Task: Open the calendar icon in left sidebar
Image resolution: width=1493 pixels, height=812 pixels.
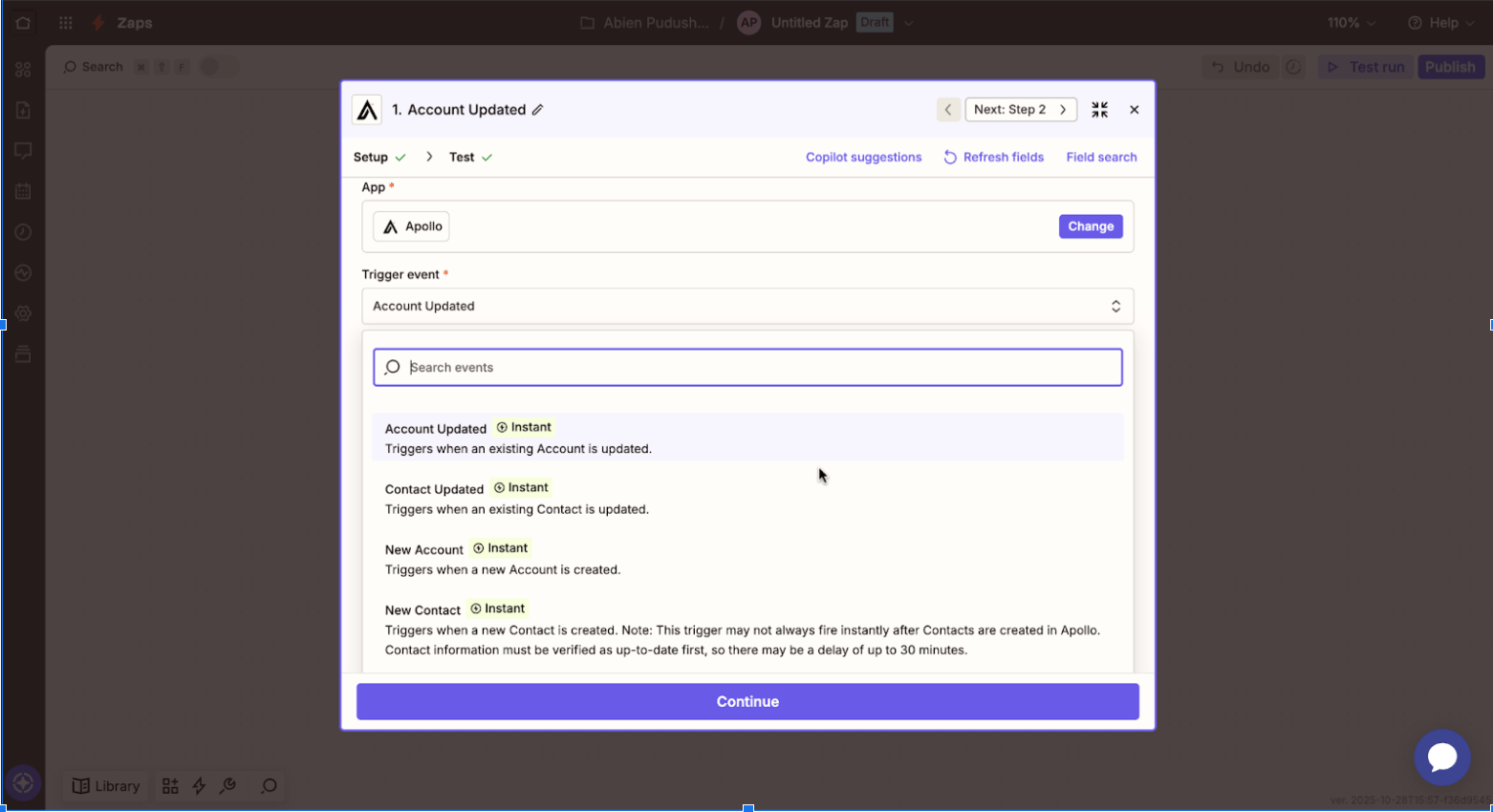Action: coord(23,191)
